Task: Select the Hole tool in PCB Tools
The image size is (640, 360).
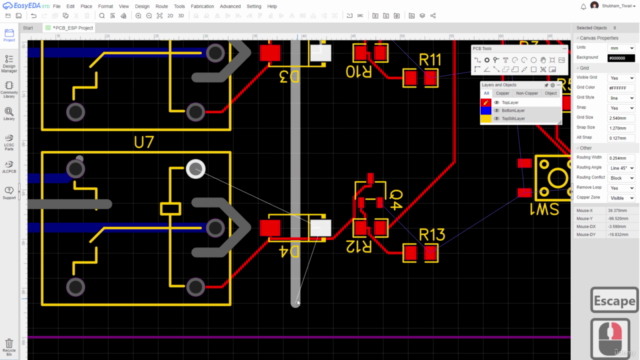Action: pyautogui.click(x=552, y=60)
